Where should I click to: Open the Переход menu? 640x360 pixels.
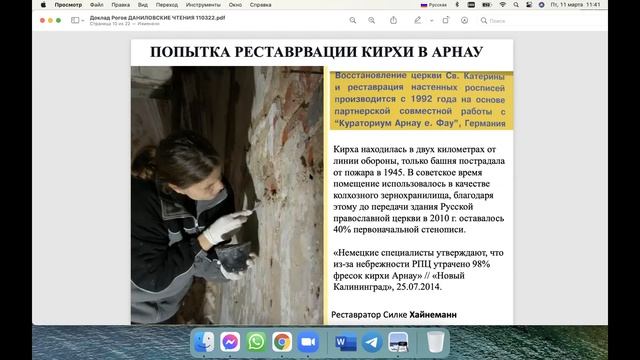click(x=167, y=5)
